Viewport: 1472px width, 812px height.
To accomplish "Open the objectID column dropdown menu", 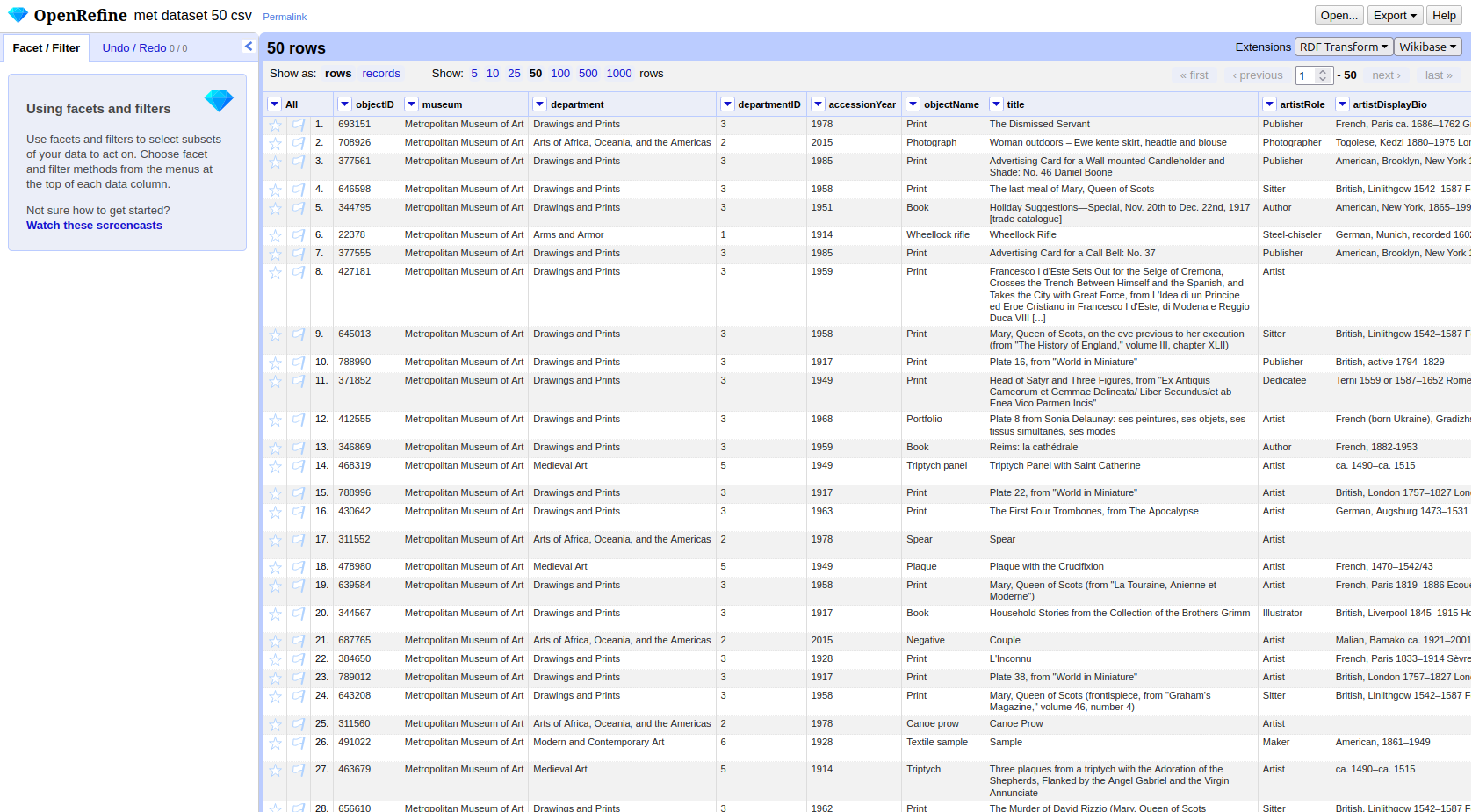I will click(345, 104).
